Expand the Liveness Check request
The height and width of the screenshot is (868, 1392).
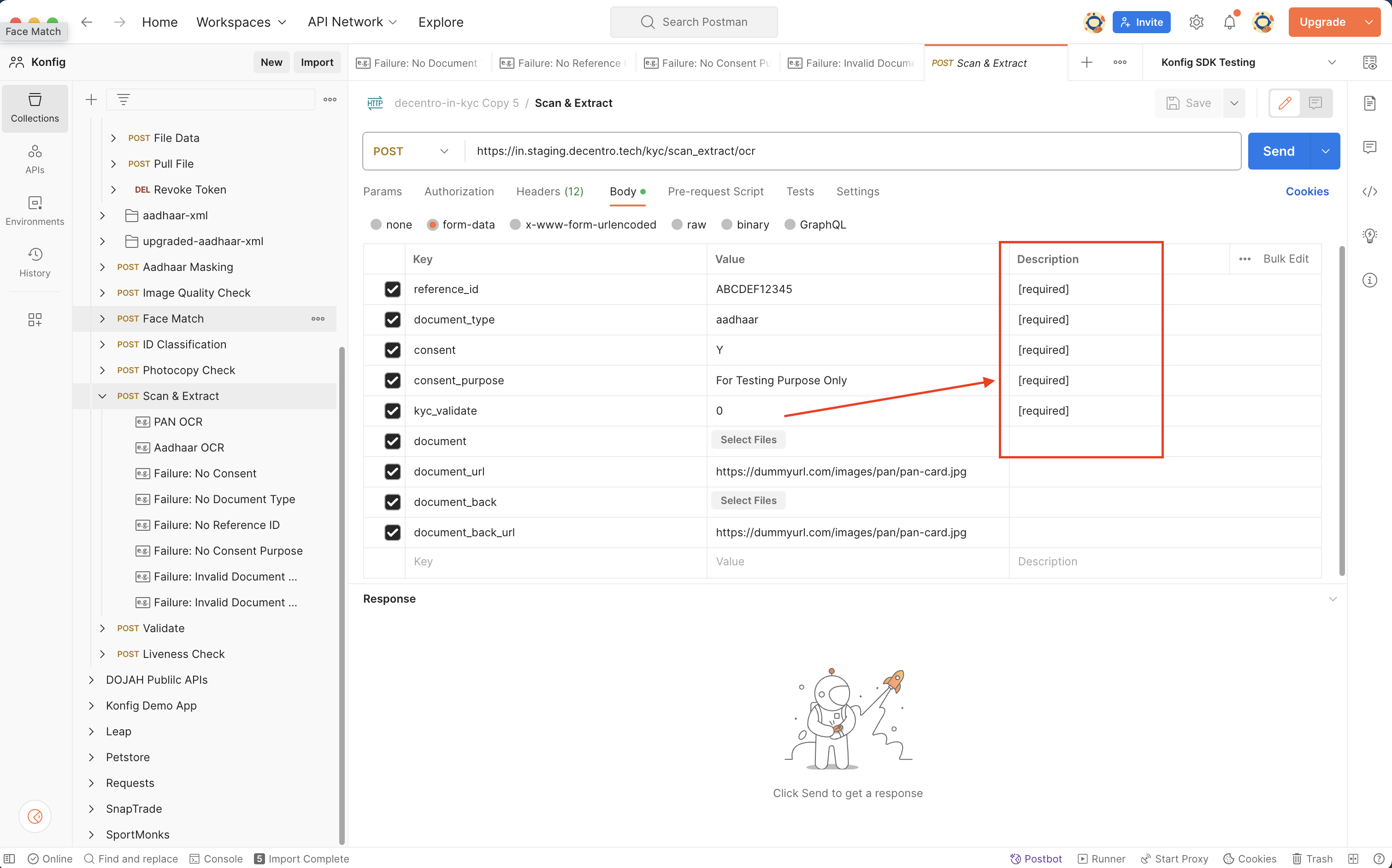click(102, 654)
